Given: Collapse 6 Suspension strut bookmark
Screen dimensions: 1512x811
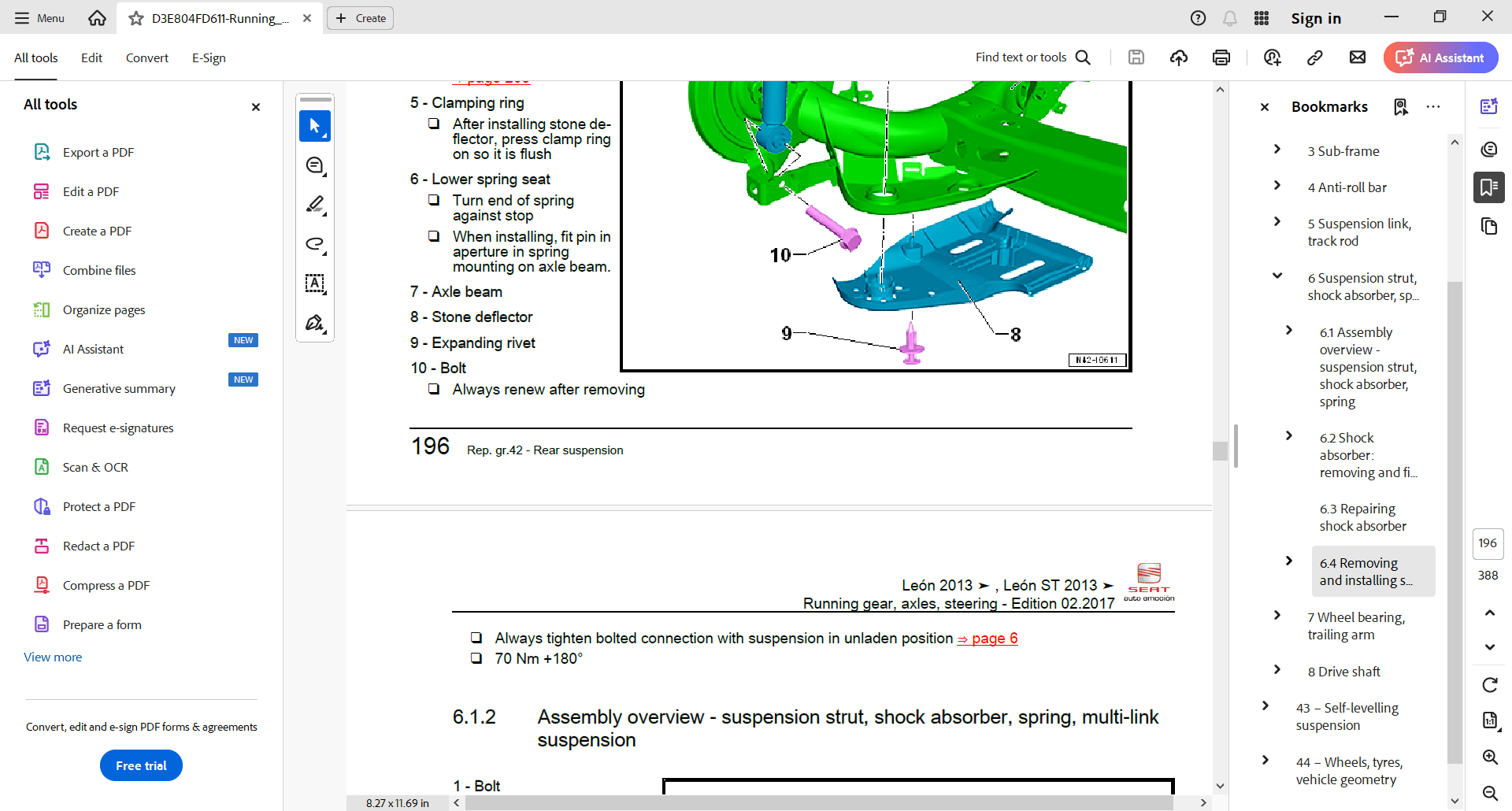Looking at the screenshot, I should [1277, 276].
